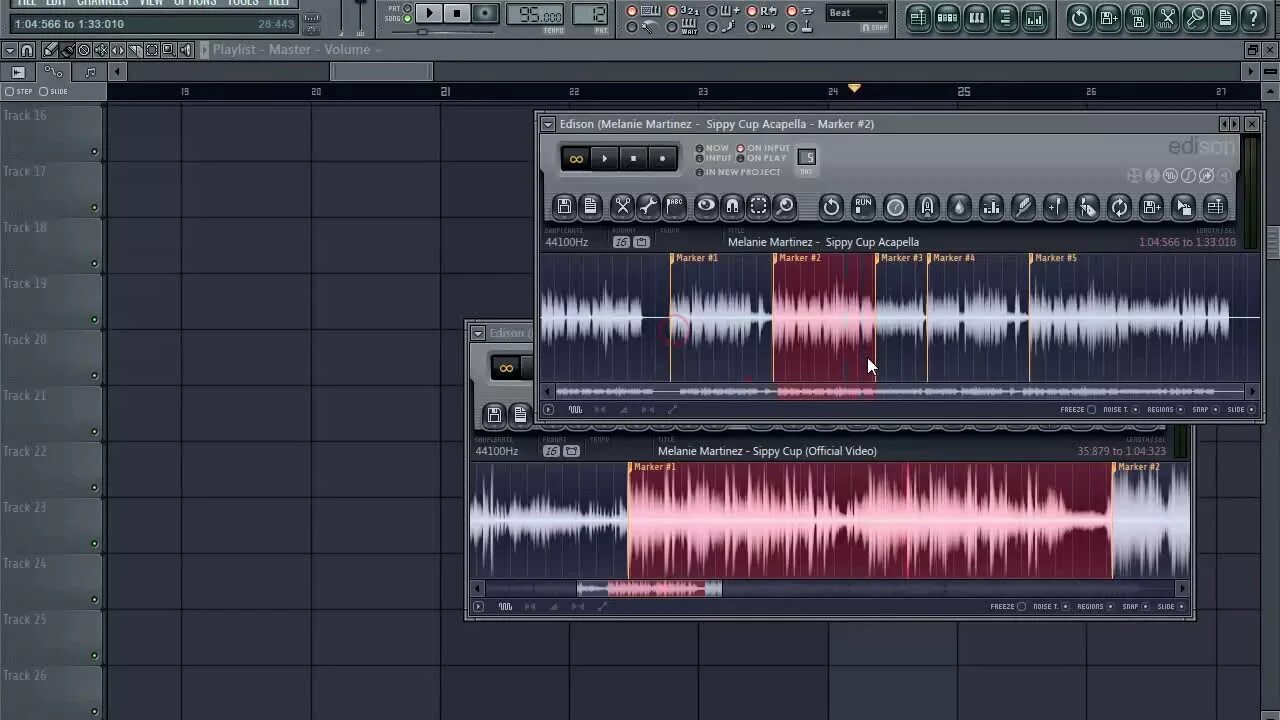Open the blur droplet tool in Edison
This screenshot has width=1280, height=720.
point(959,207)
